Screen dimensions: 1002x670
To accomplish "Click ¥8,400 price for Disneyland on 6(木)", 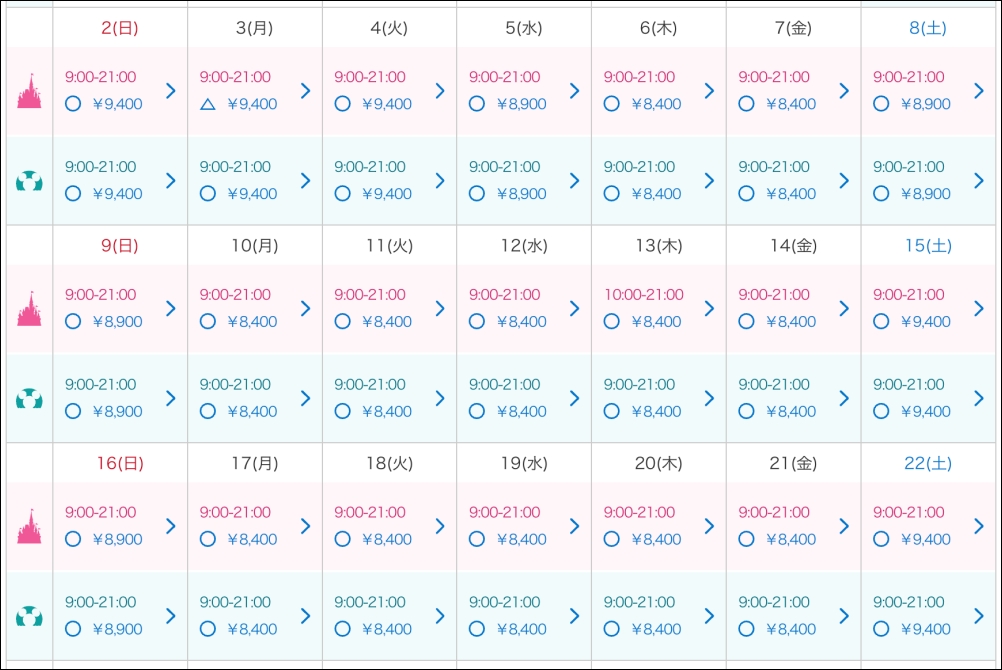I will (656, 104).
